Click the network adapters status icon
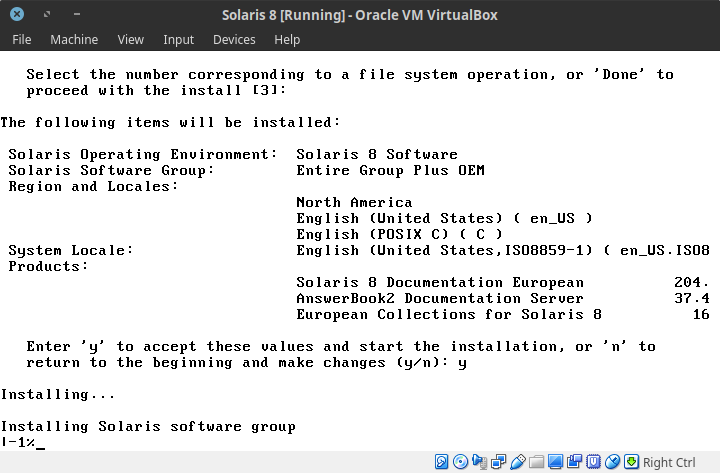The width and height of the screenshot is (720, 473). click(x=498, y=462)
